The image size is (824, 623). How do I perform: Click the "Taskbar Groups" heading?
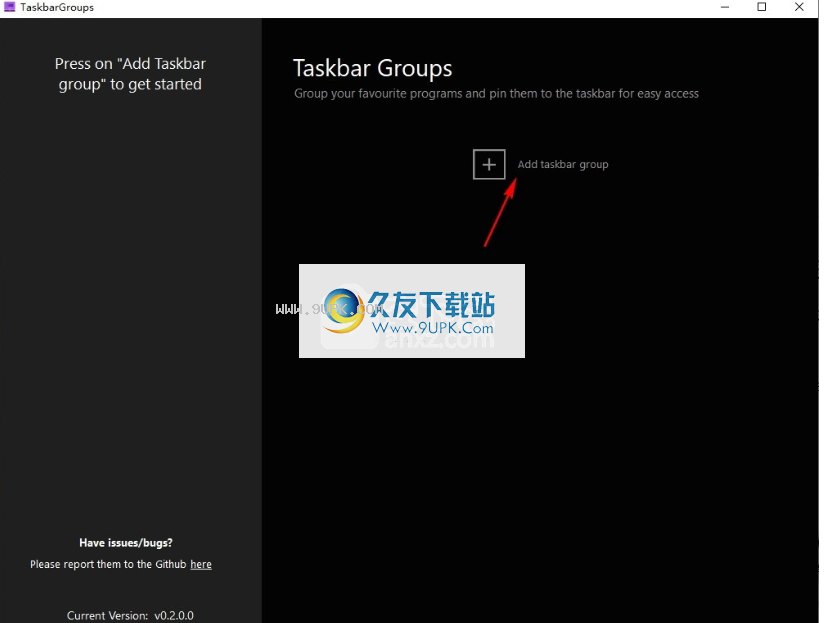point(373,69)
